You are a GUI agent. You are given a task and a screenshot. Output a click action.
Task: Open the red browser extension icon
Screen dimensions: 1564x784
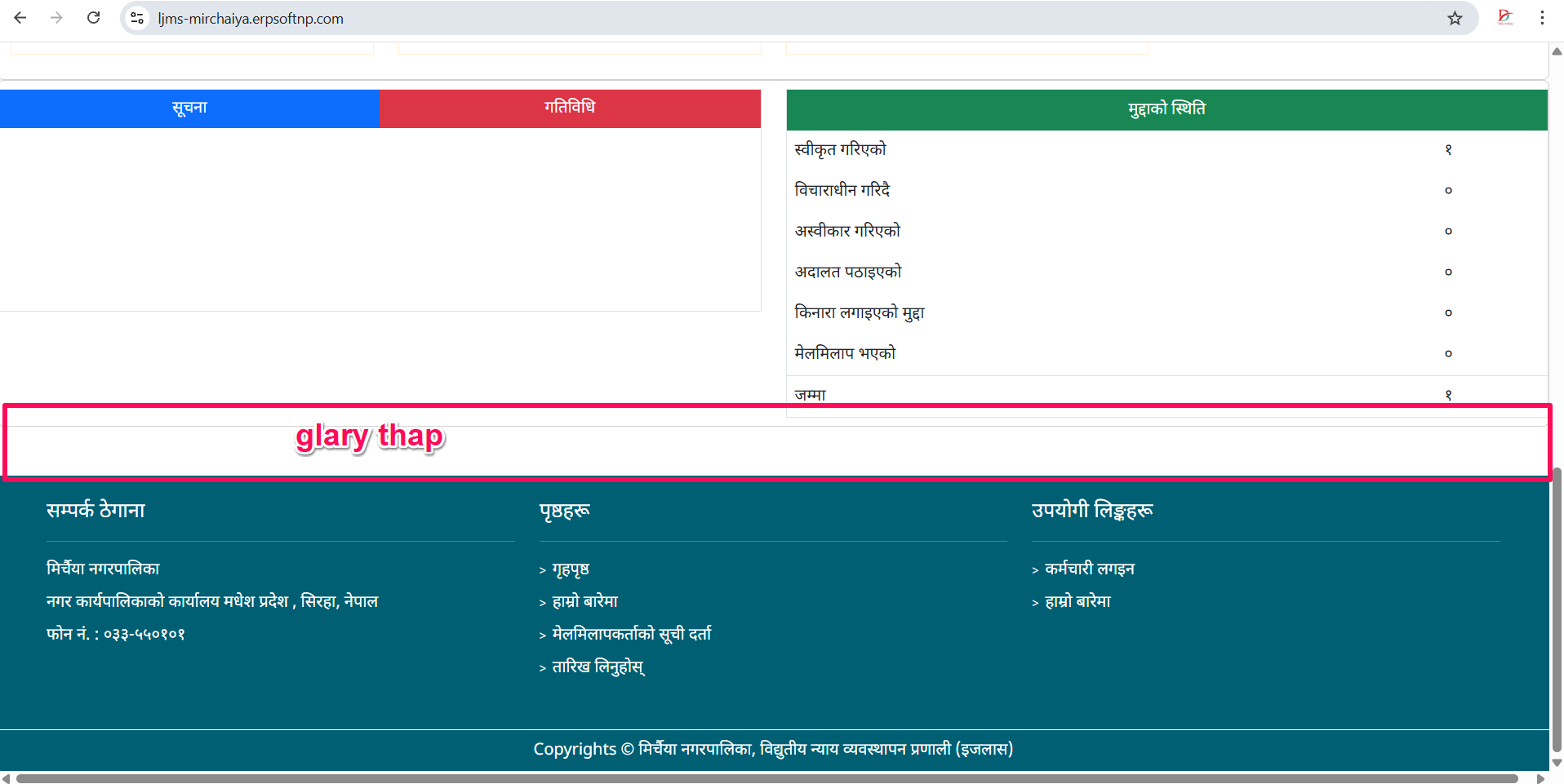[1505, 17]
